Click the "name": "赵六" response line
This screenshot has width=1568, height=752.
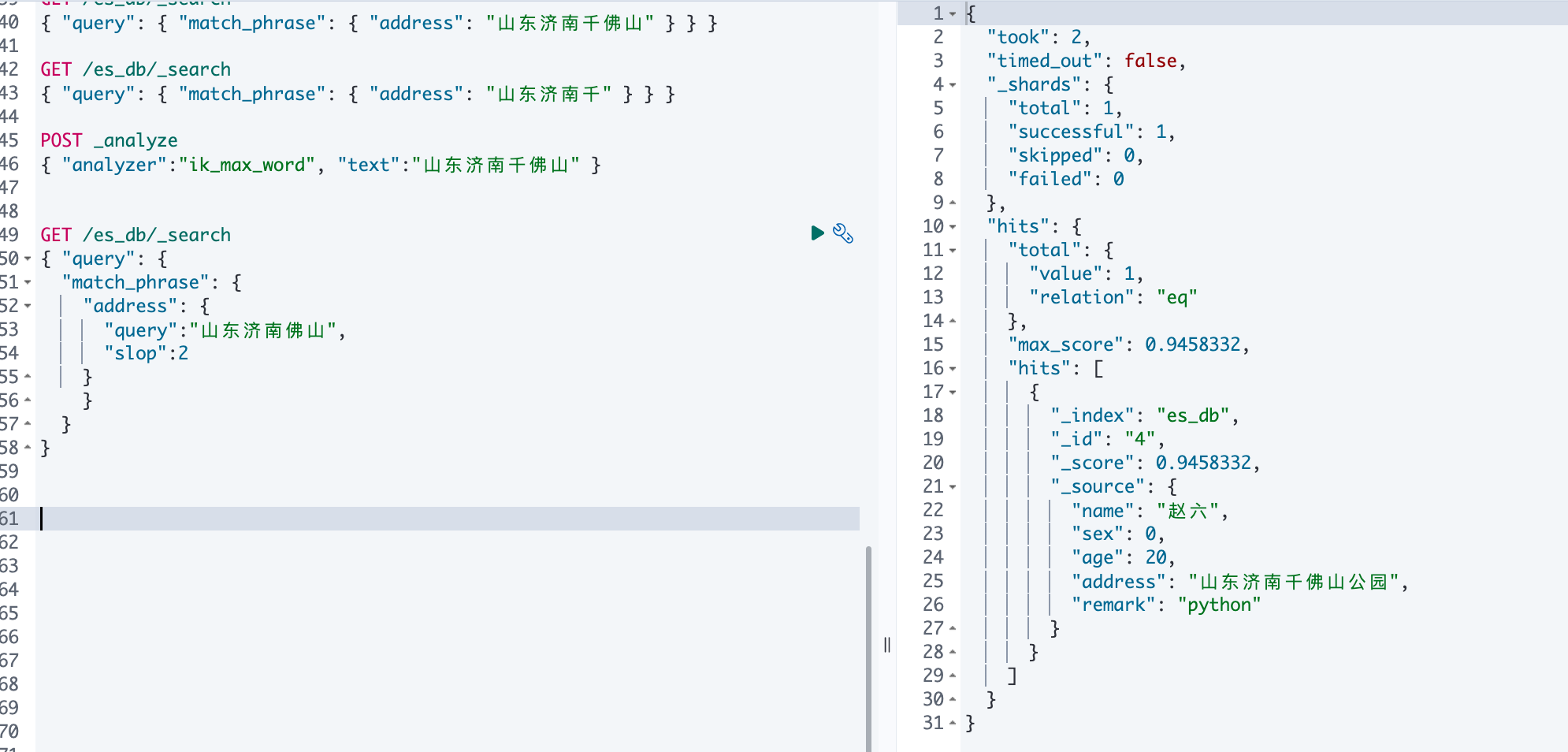(1150, 510)
